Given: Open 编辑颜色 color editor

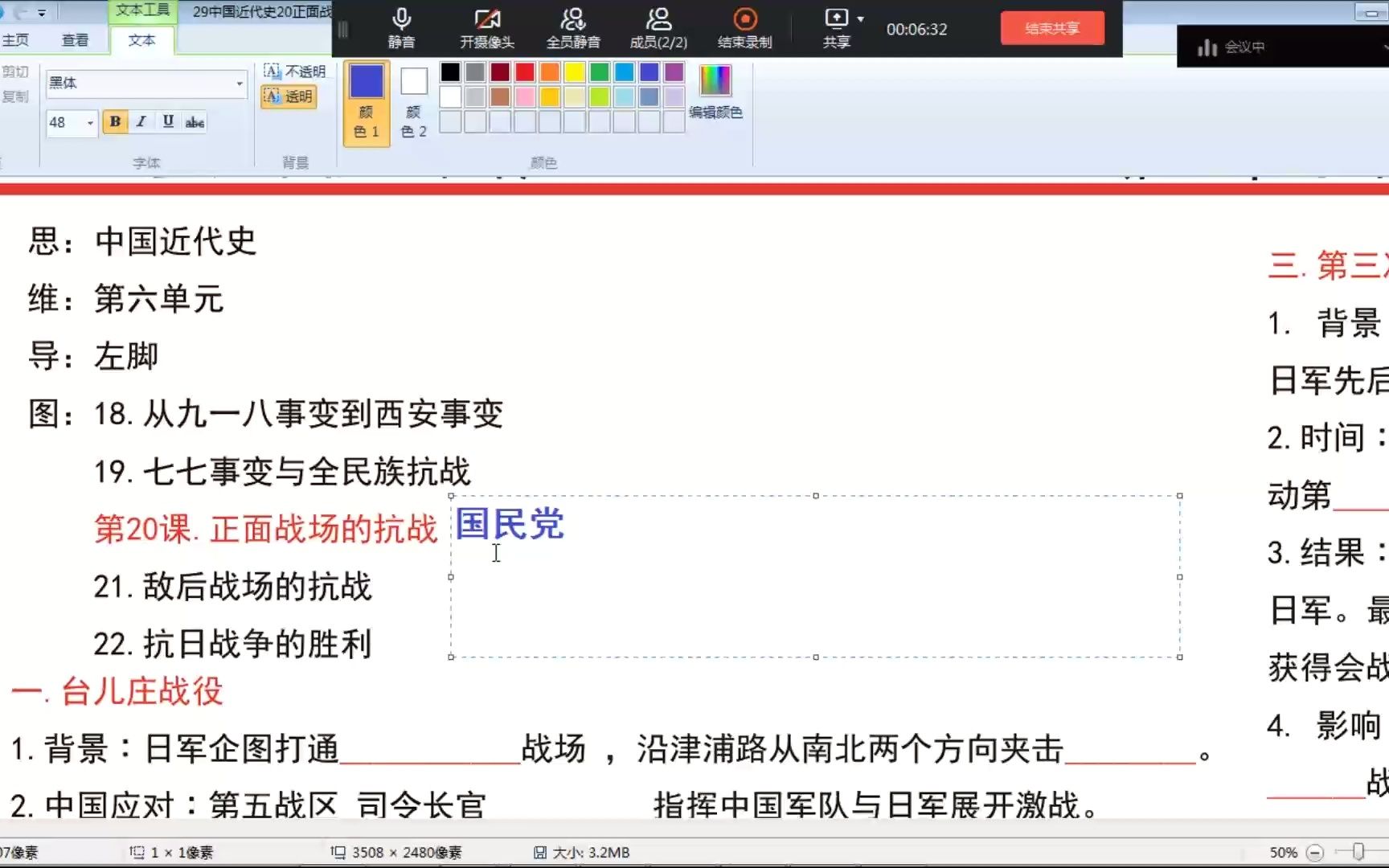Looking at the screenshot, I should (715, 92).
